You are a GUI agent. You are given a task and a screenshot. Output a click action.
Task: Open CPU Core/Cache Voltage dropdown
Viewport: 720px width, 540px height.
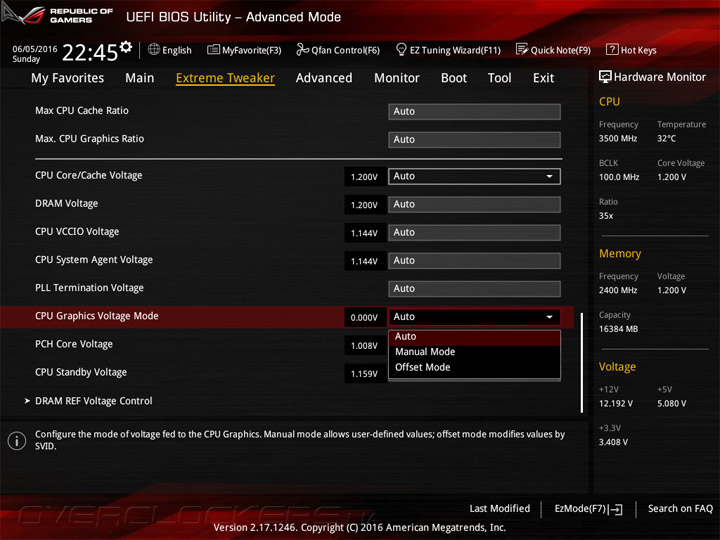pos(474,176)
